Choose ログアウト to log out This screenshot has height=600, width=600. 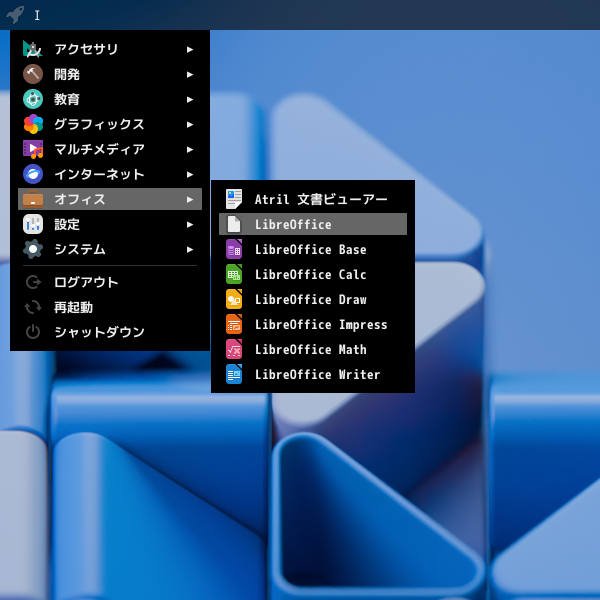[86, 282]
